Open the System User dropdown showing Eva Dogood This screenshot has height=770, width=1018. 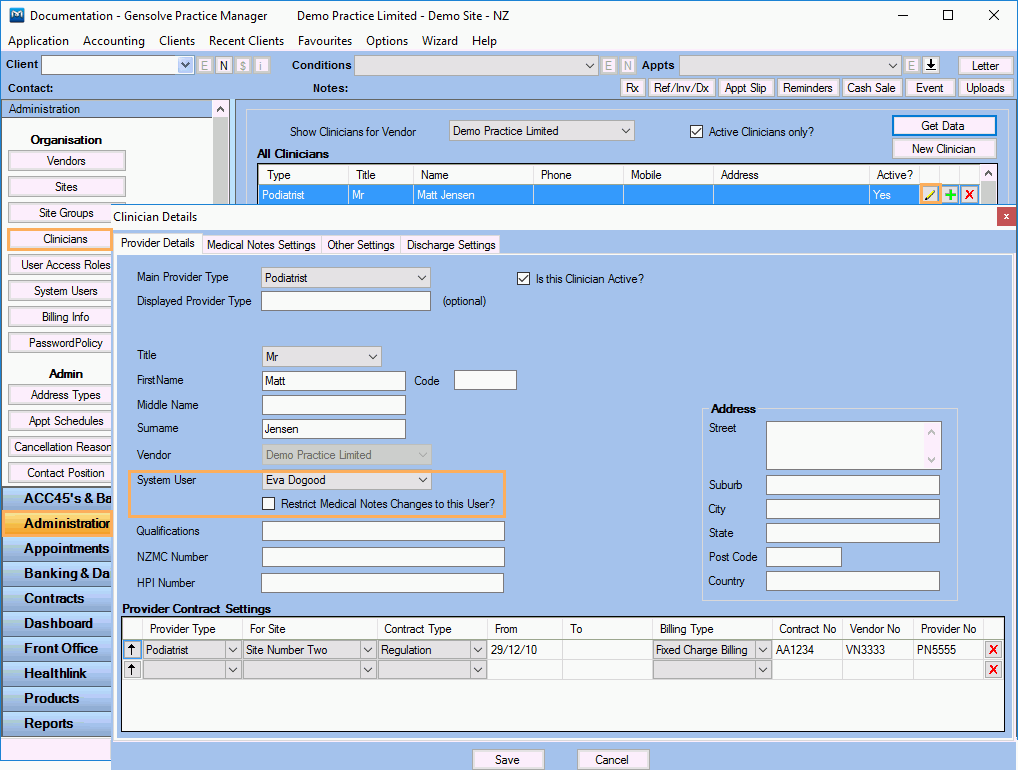423,480
